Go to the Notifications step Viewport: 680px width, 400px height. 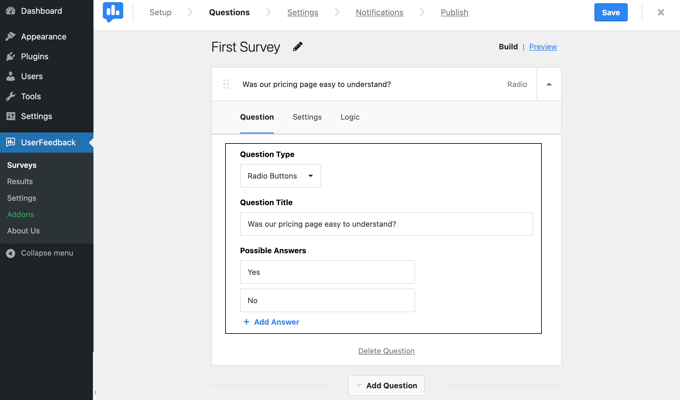[x=379, y=13]
